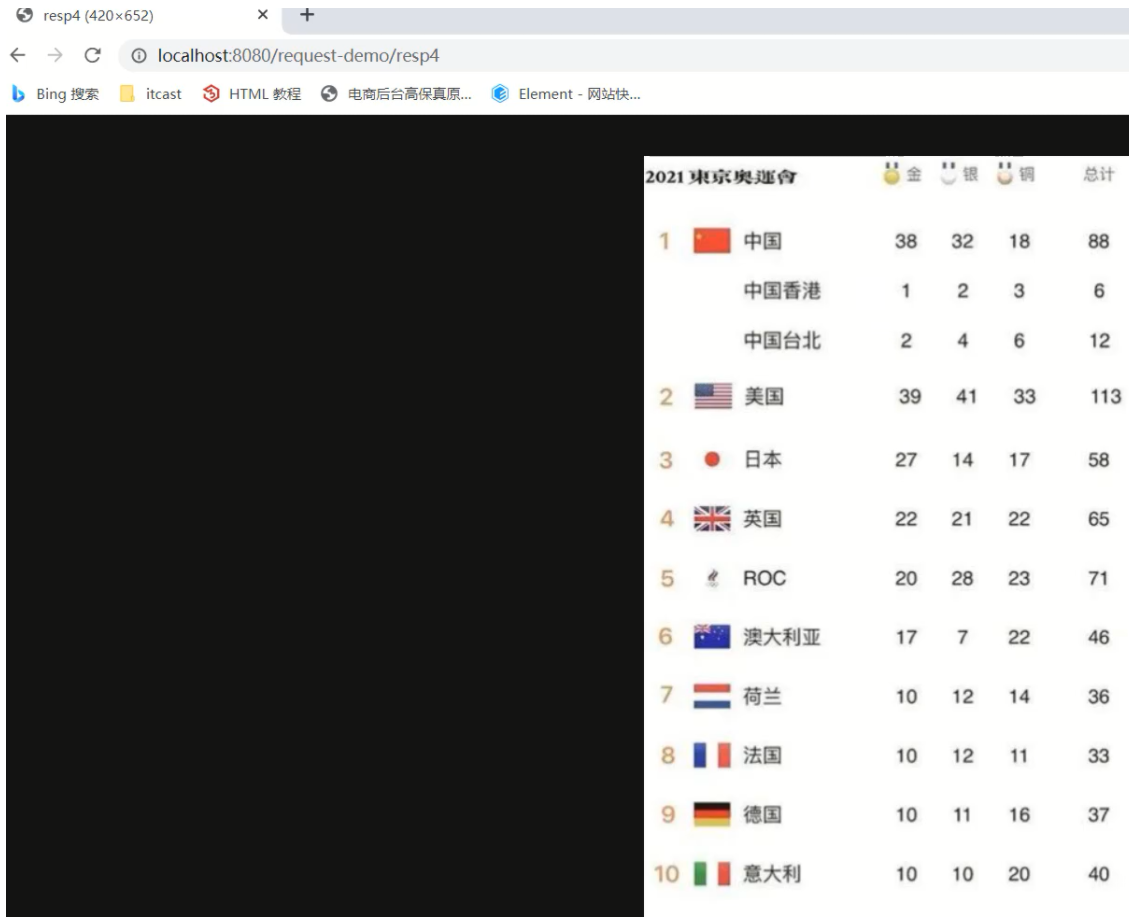Open the 电商后台高保真原 bookmark
The height and width of the screenshot is (918, 1129).
click(396, 94)
